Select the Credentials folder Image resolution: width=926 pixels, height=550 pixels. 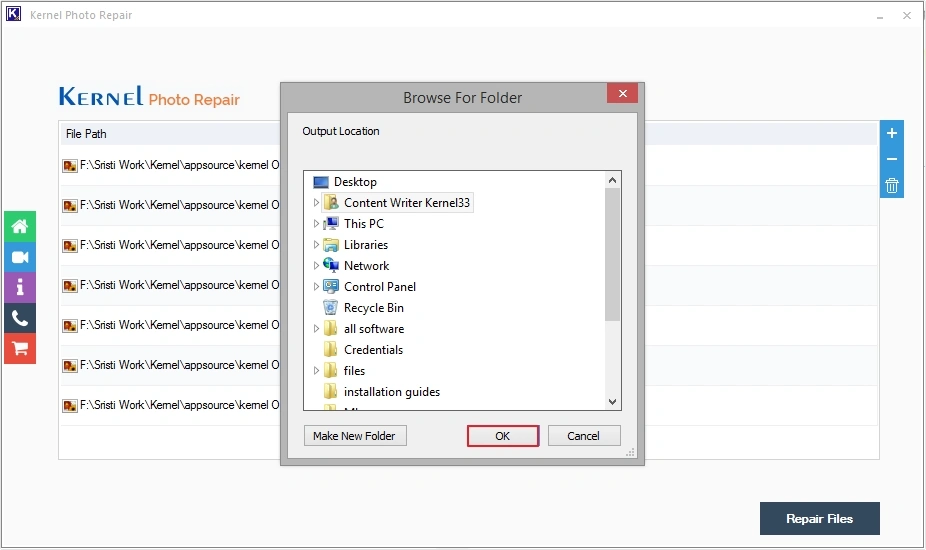[373, 350]
